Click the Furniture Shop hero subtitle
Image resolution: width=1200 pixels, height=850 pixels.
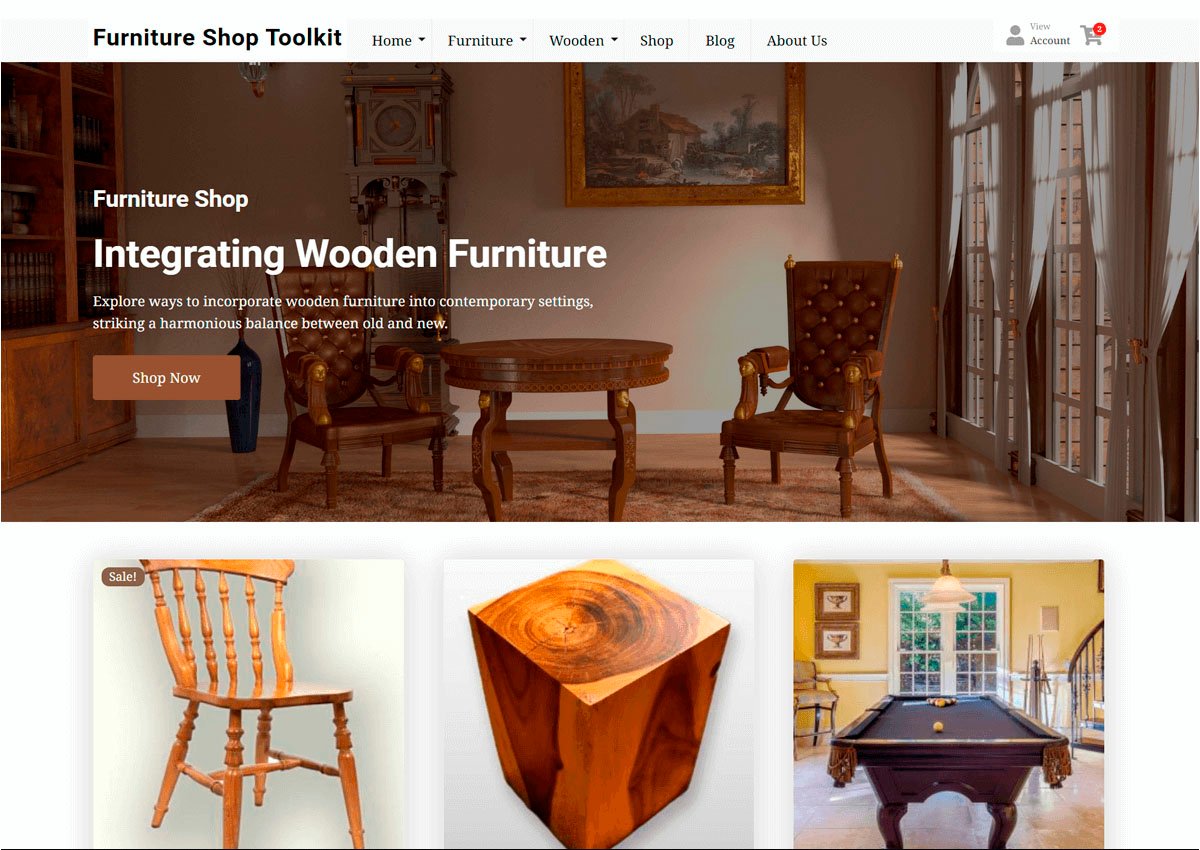[x=171, y=199]
